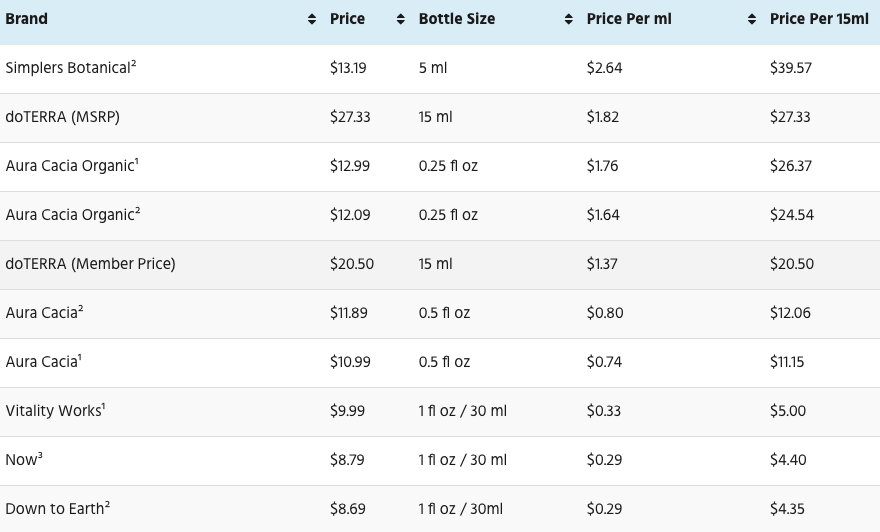Image resolution: width=880 pixels, height=532 pixels.
Task: Select the Simplers Botanical row
Action: (x=440, y=69)
